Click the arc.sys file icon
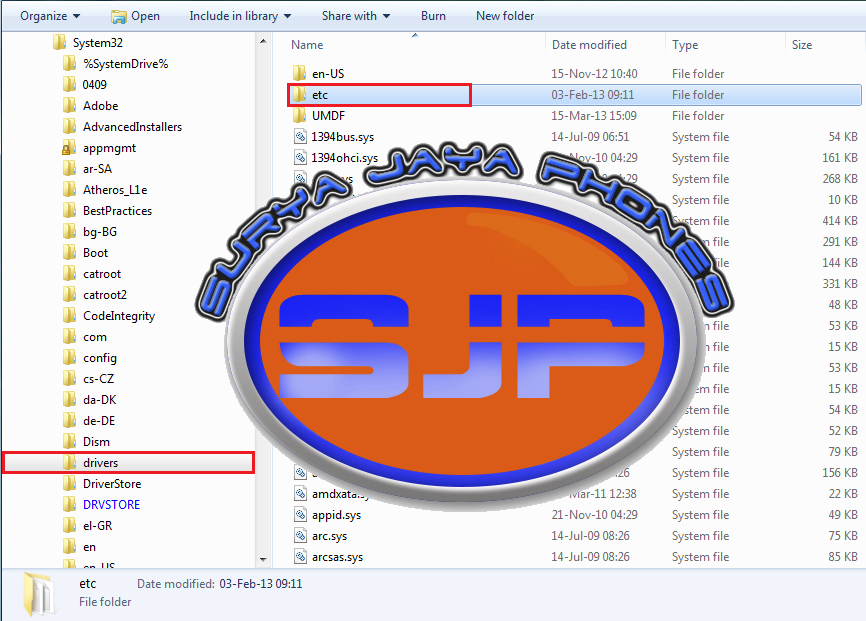Image resolution: width=866 pixels, height=621 pixels. click(300, 535)
